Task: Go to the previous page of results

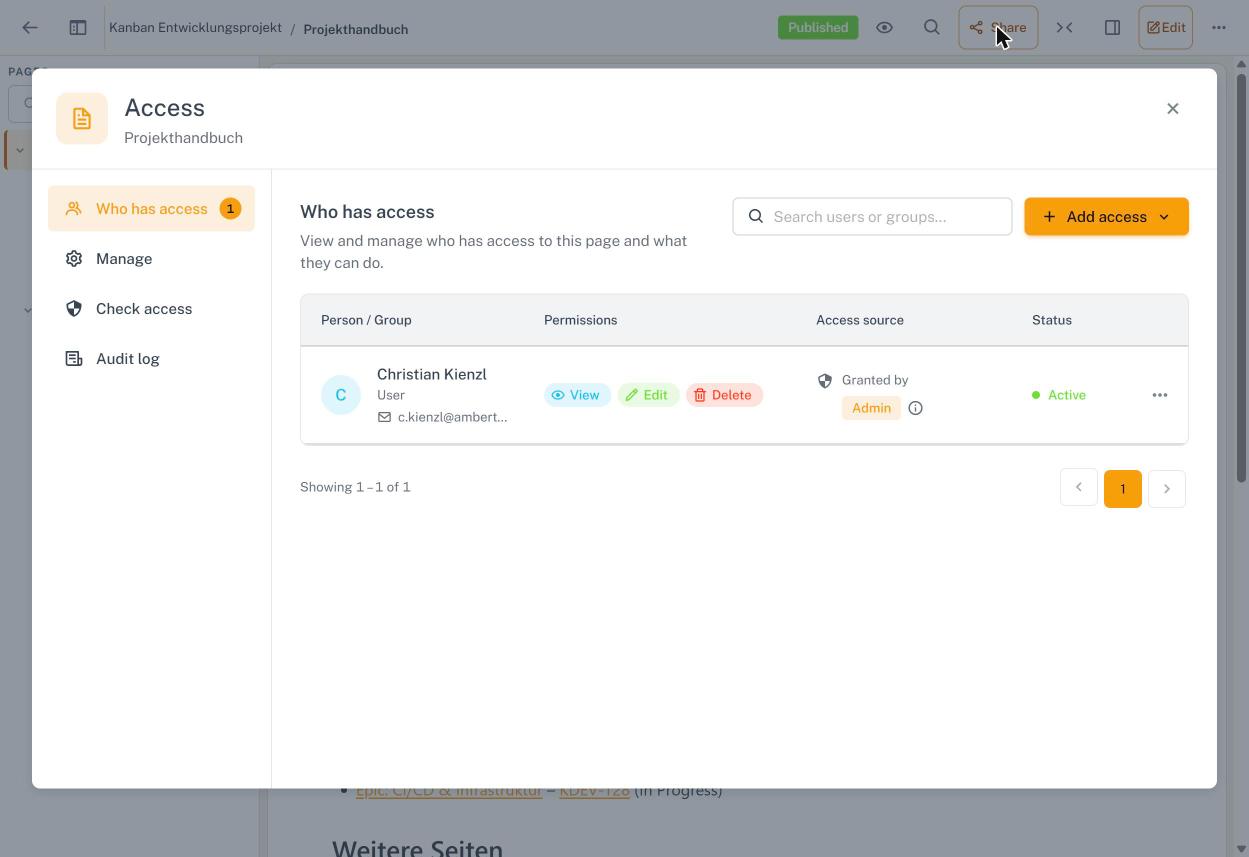Action: click(x=1079, y=488)
